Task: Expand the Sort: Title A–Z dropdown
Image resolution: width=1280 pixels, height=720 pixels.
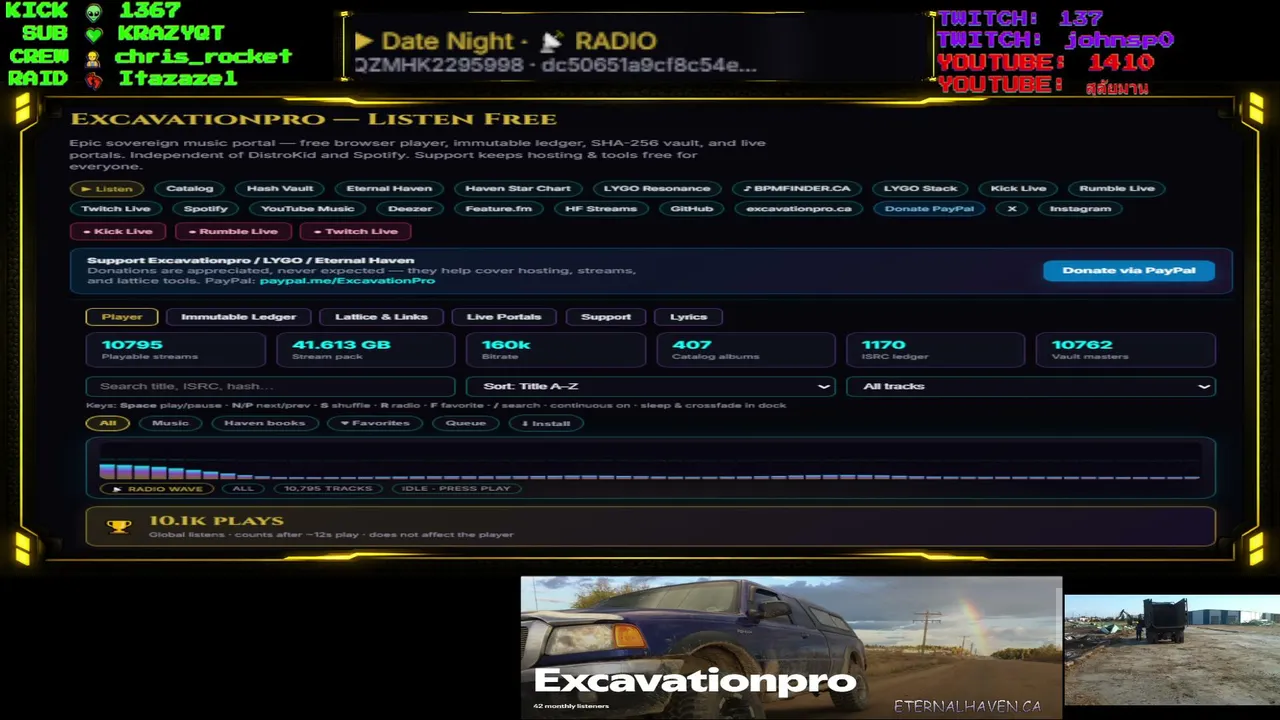Action: pyautogui.click(x=651, y=386)
